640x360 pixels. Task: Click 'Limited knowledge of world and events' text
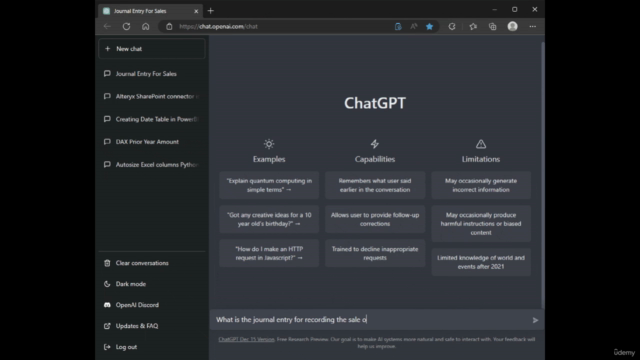481,262
